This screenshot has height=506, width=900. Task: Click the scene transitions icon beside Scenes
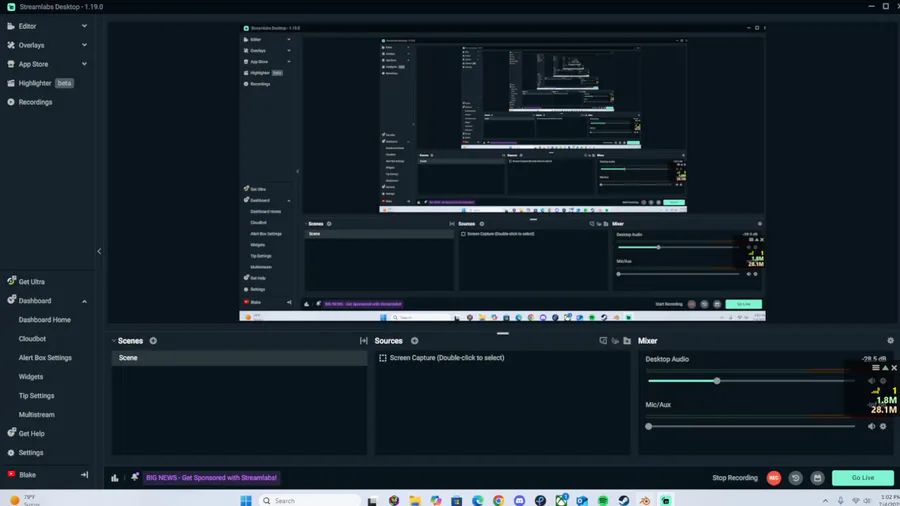point(363,341)
